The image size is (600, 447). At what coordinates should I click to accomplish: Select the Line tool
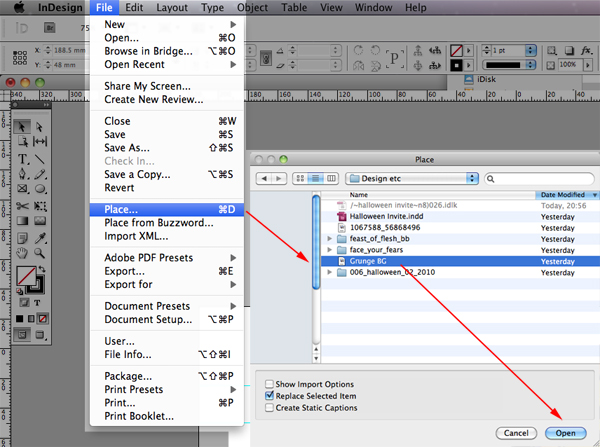click(x=40, y=158)
